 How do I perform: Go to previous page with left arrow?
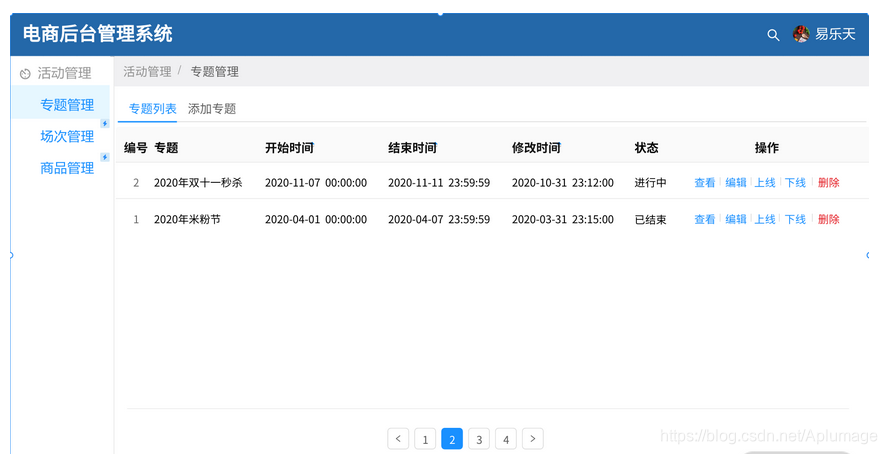[398, 439]
